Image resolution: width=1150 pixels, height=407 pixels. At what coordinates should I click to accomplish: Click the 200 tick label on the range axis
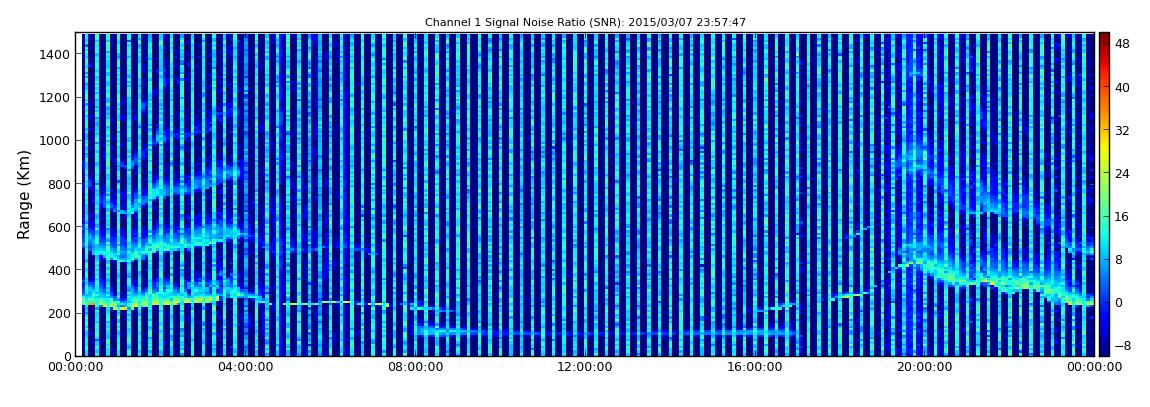tap(60, 314)
